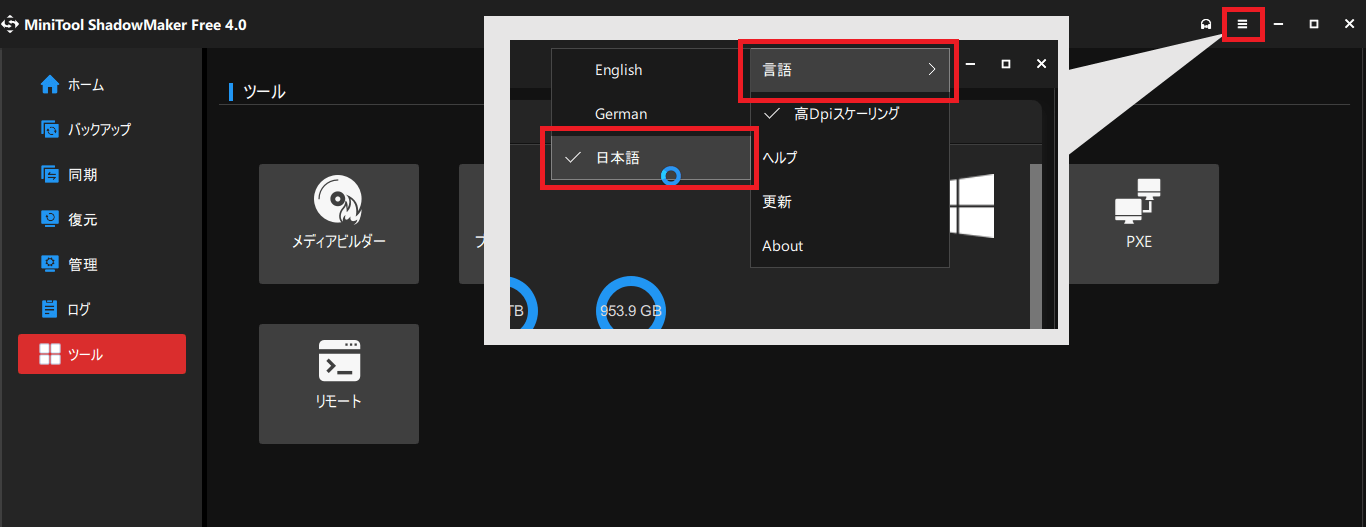Click the headset support icon in title bar

tap(1206, 24)
